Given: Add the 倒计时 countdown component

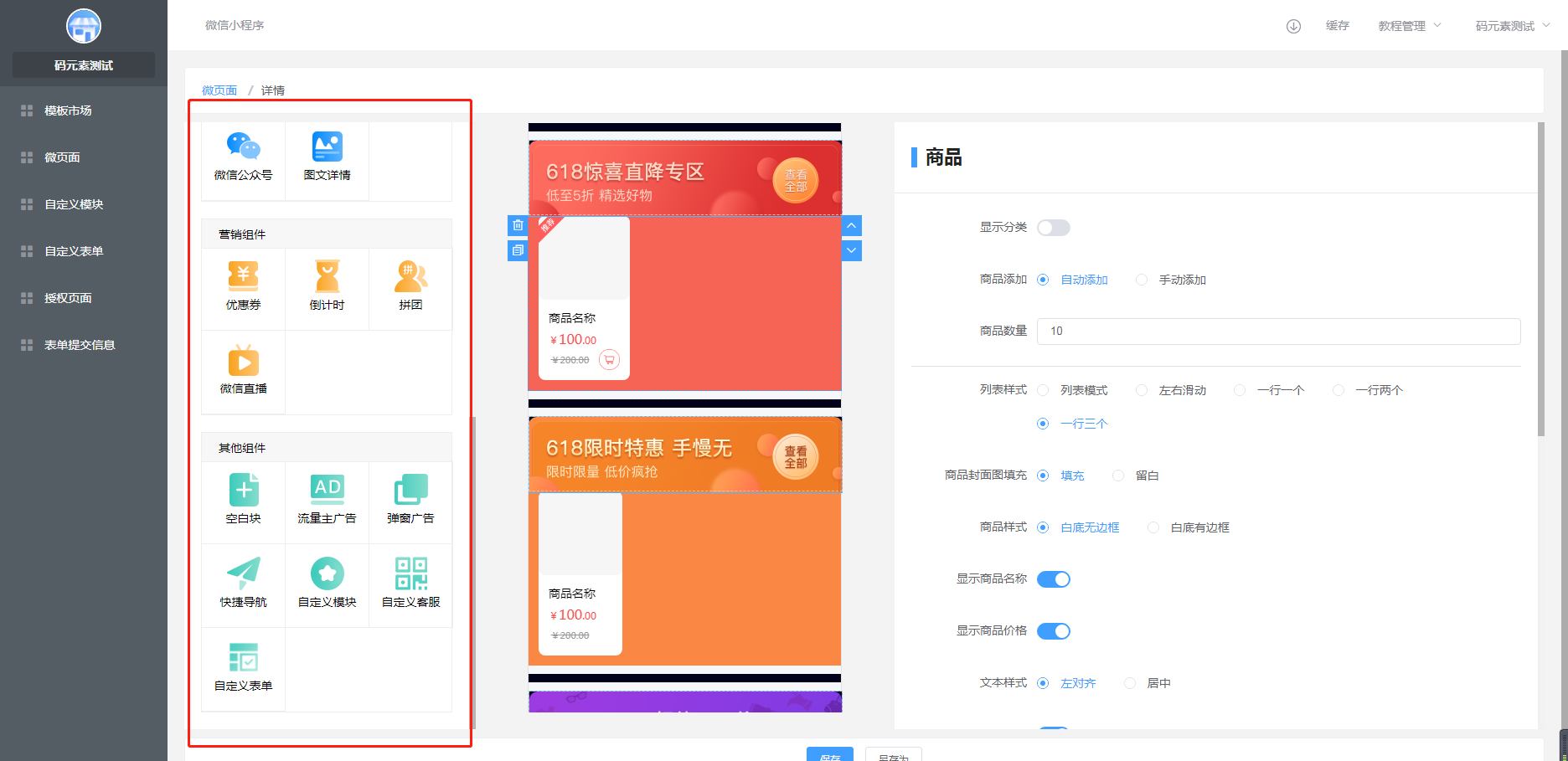Looking at the screenshot, I should pyautogui.click(x=327, y=276).
